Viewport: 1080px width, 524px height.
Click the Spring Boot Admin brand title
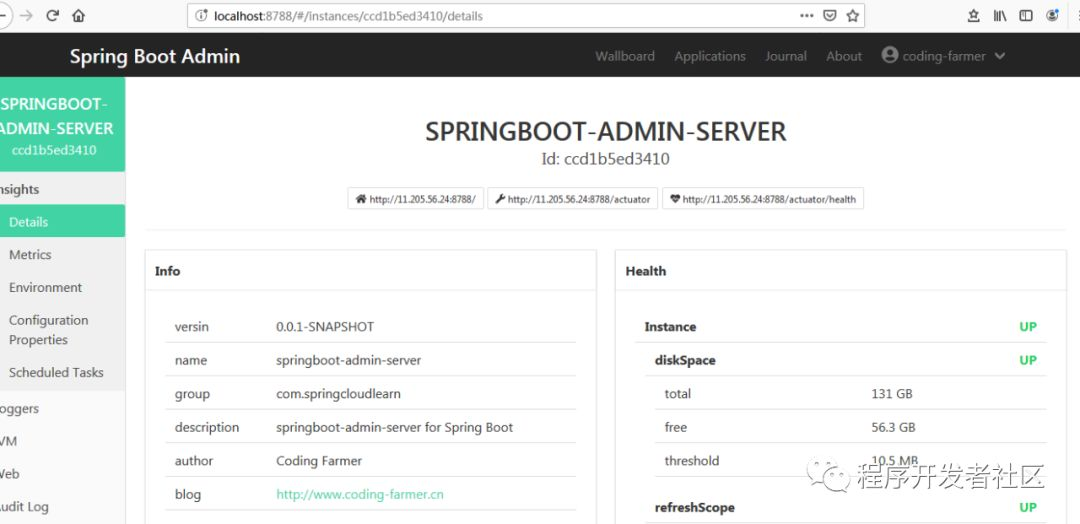pos(155,56)
